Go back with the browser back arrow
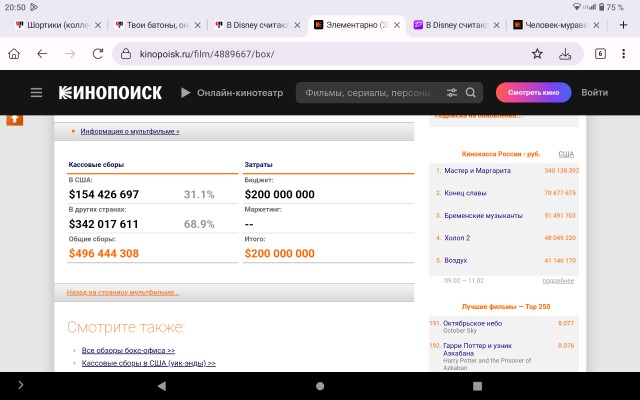Viewport: 640px width, 400px height. [42, 54]
